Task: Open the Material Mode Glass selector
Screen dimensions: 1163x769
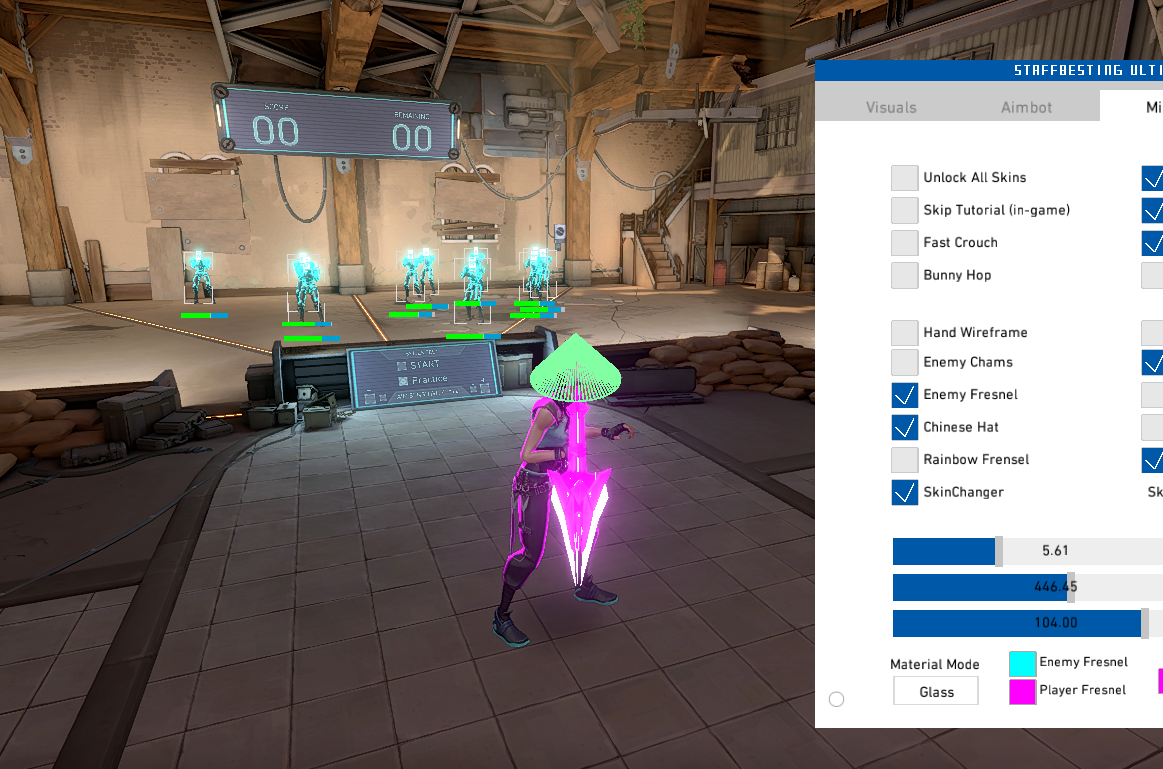Action: [x=935, y=691]
